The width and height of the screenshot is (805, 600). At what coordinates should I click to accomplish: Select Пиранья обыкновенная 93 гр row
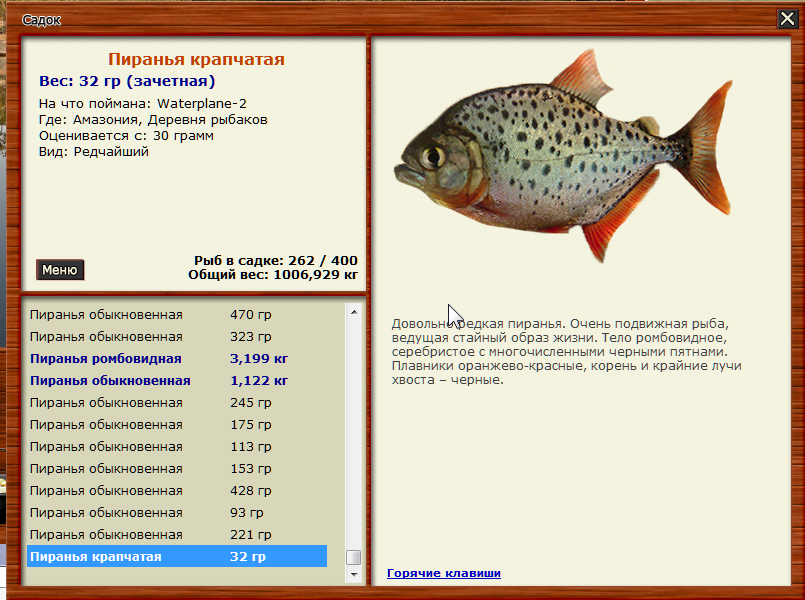(x=177, y=513)
